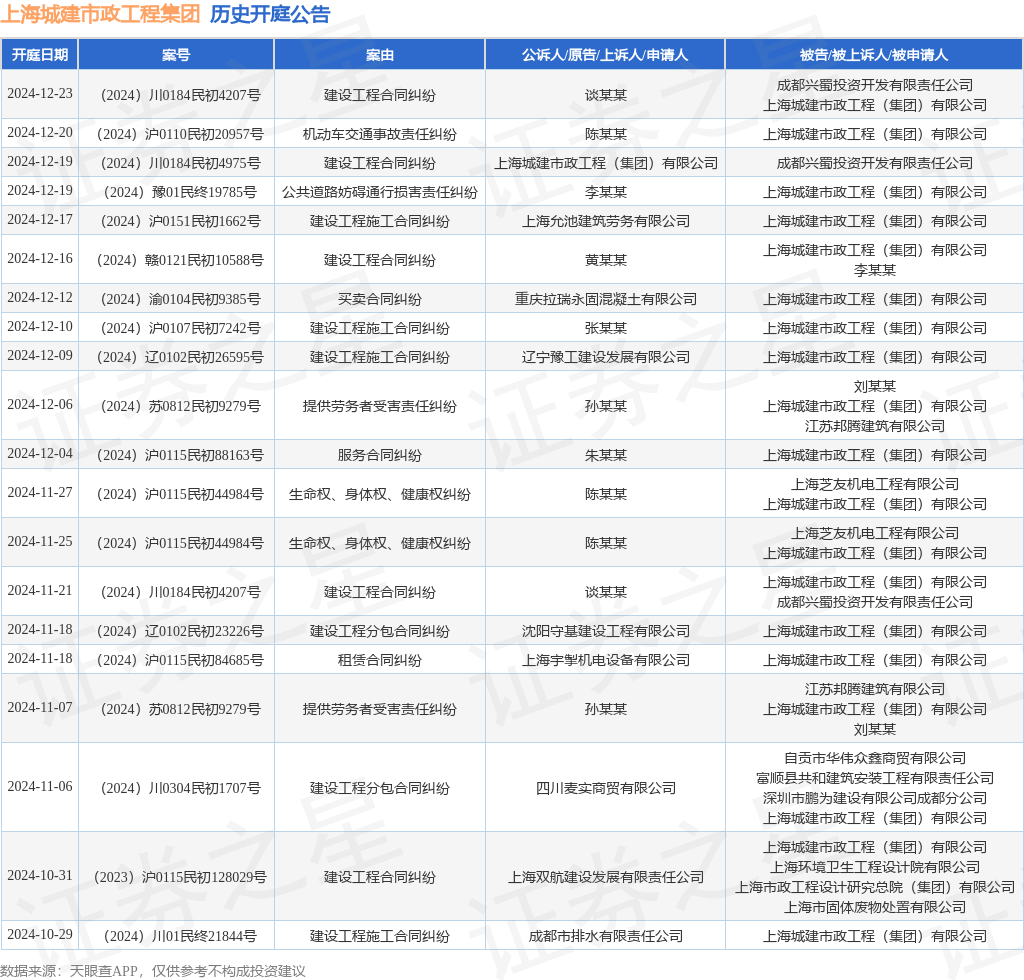The width and height of the screenshot is (1024, 980).
Task: Click the 开庭日期 column header
Action: click(40, 55)
